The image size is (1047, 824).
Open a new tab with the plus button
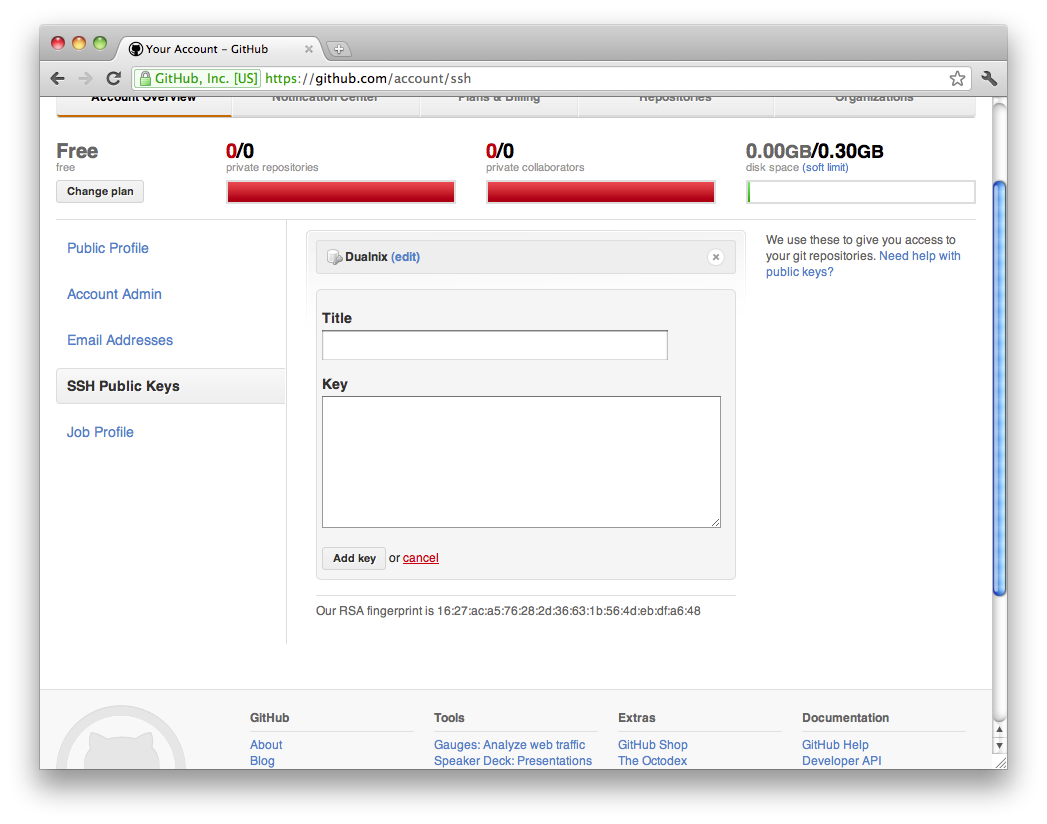[339, 49]
